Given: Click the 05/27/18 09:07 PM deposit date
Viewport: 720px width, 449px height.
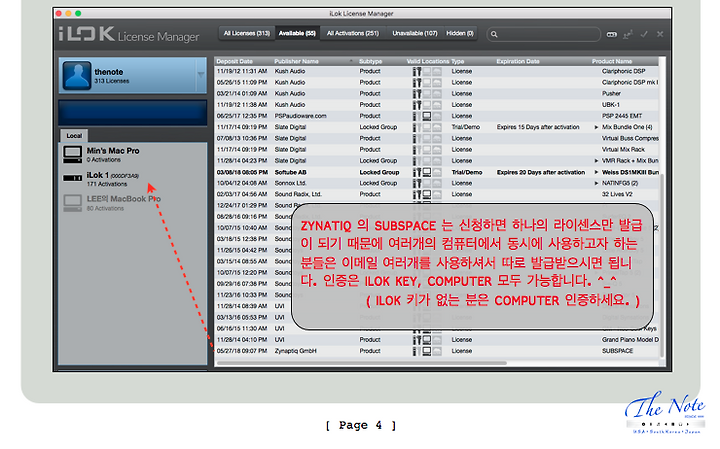Looking at the screenshot, I should (x=242, y=351).
